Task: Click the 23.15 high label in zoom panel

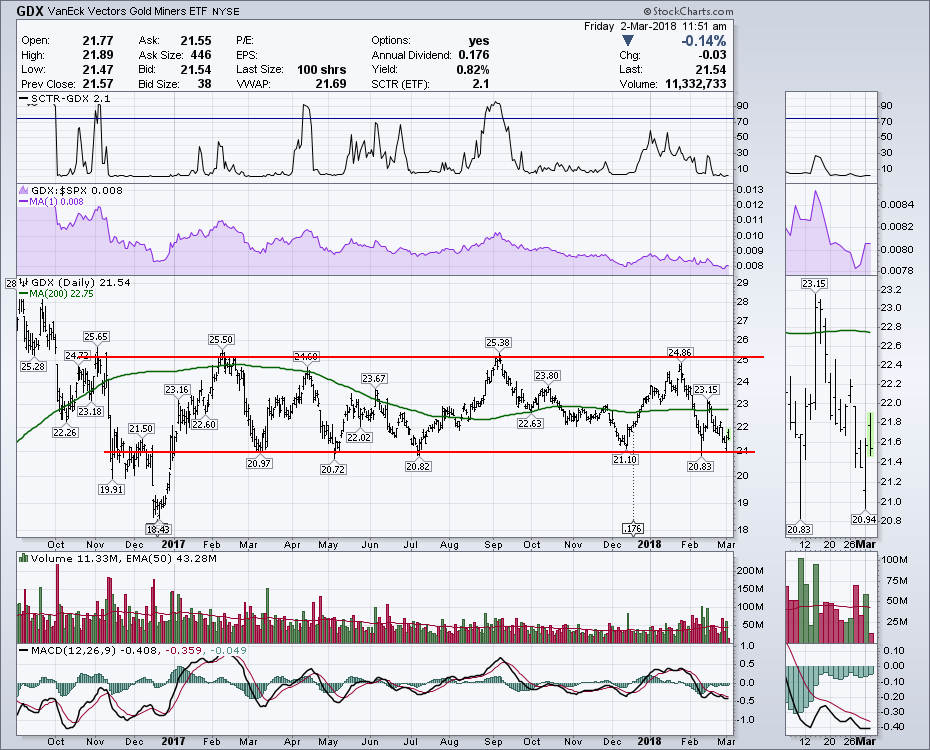Action: click(x=815, y=284)
